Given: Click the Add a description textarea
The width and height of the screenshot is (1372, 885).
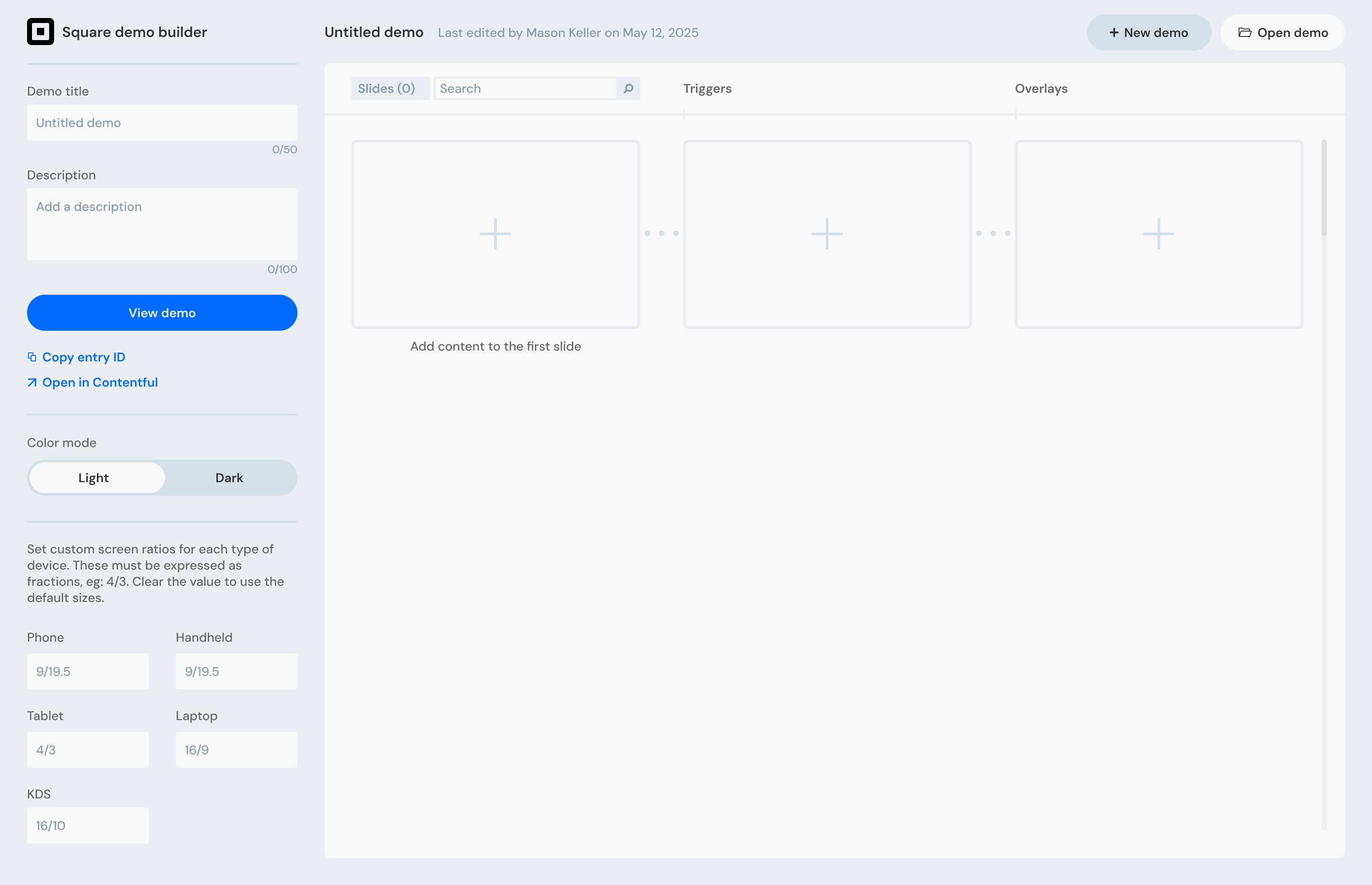Looking at the screenshot, I should point(162,224).
